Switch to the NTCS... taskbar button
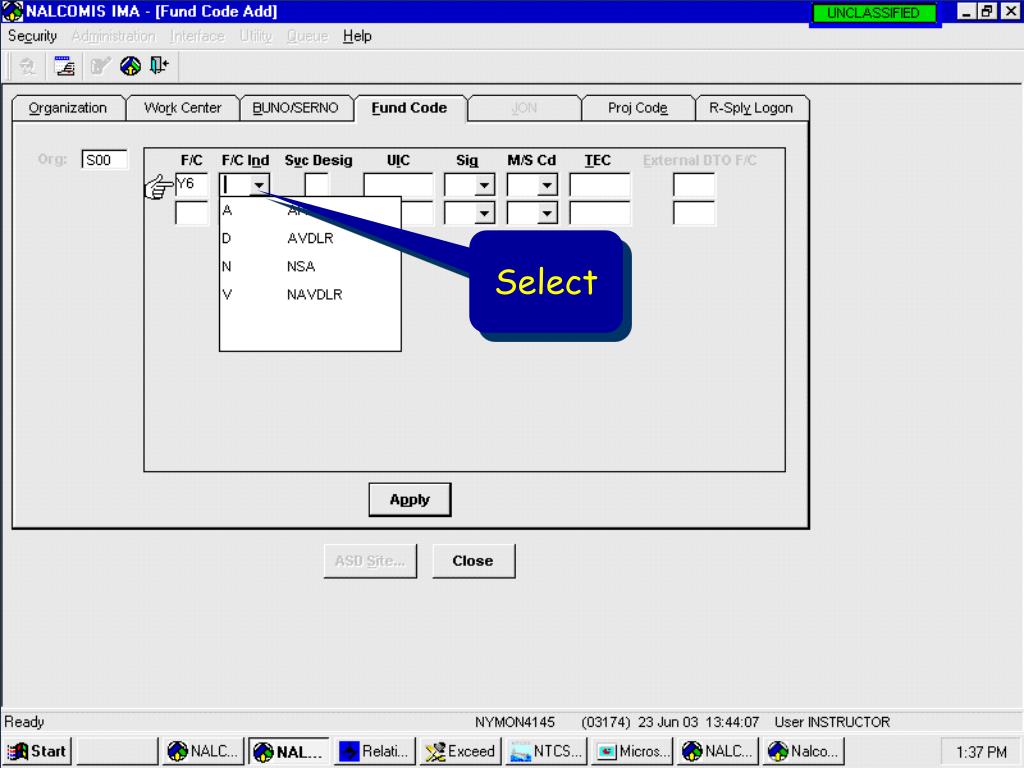Viewport: 1024px width, 768px height. coord(547,751)
